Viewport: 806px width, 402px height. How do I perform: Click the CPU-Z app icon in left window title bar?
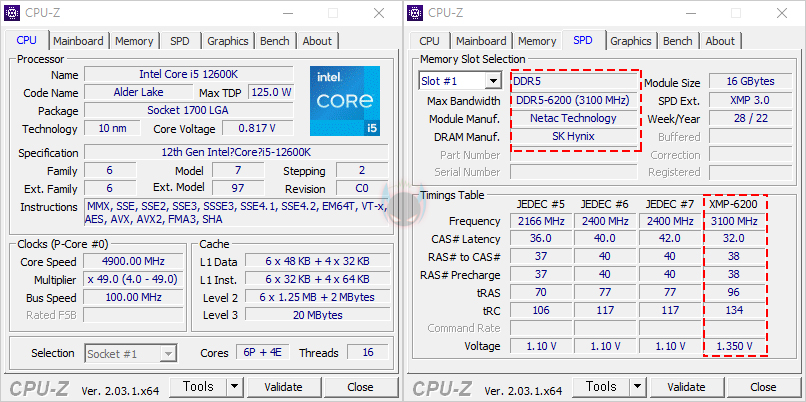pos(12,13)
